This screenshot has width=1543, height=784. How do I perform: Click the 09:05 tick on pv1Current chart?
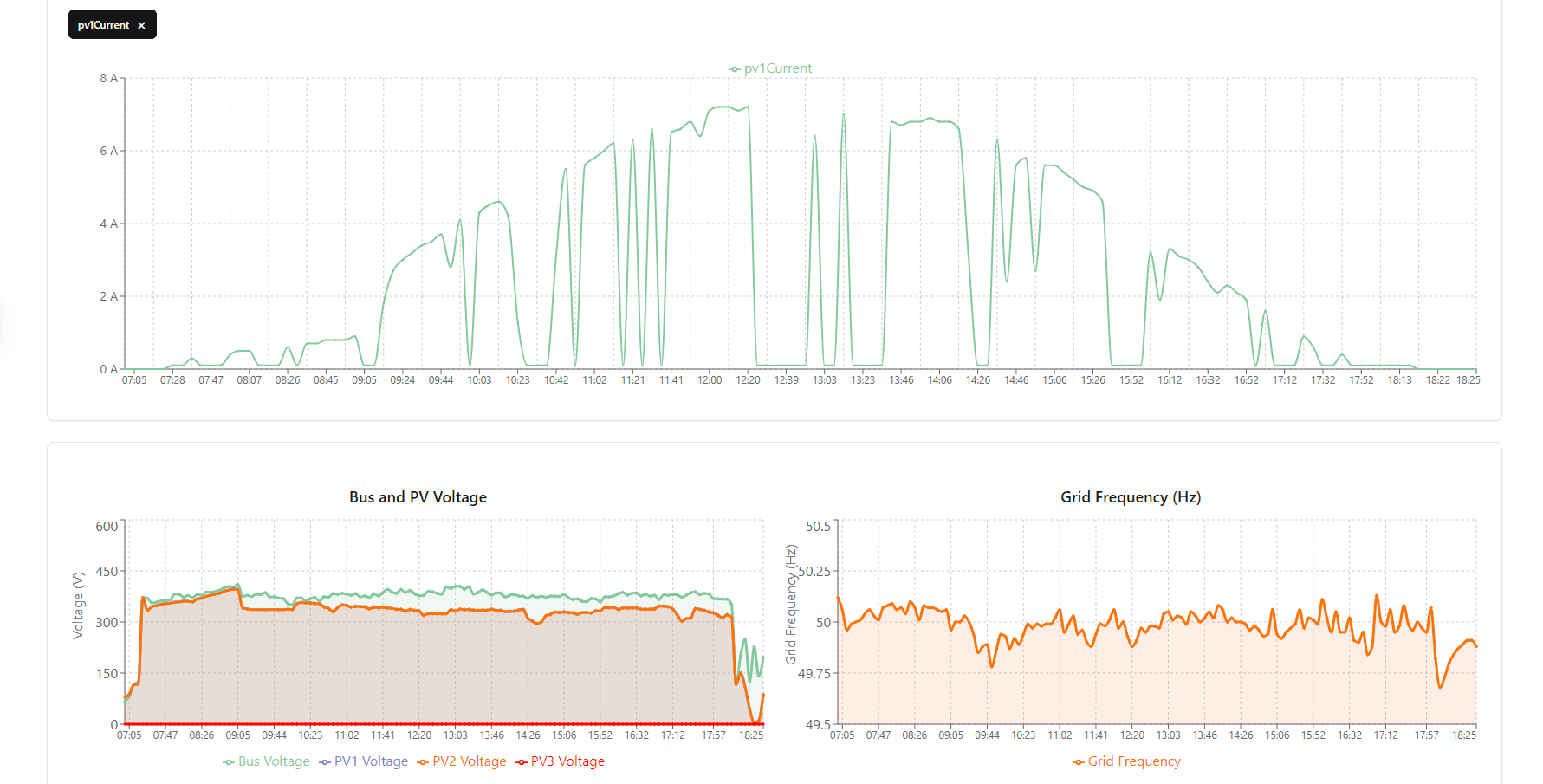(364, 380)
